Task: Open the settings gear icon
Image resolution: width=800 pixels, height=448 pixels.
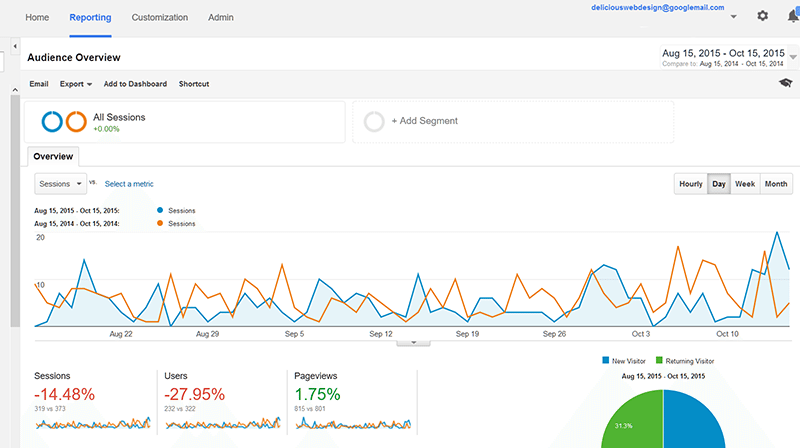Action: 763,16
